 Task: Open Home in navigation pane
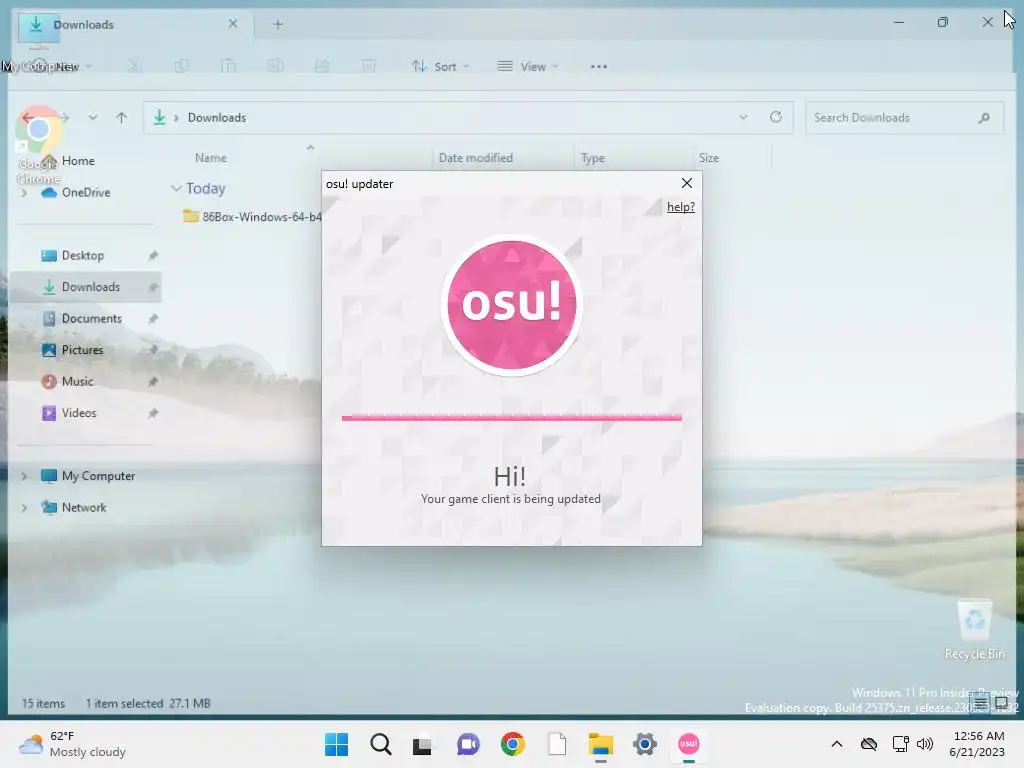pyautogui.click(x=78, y=161)
